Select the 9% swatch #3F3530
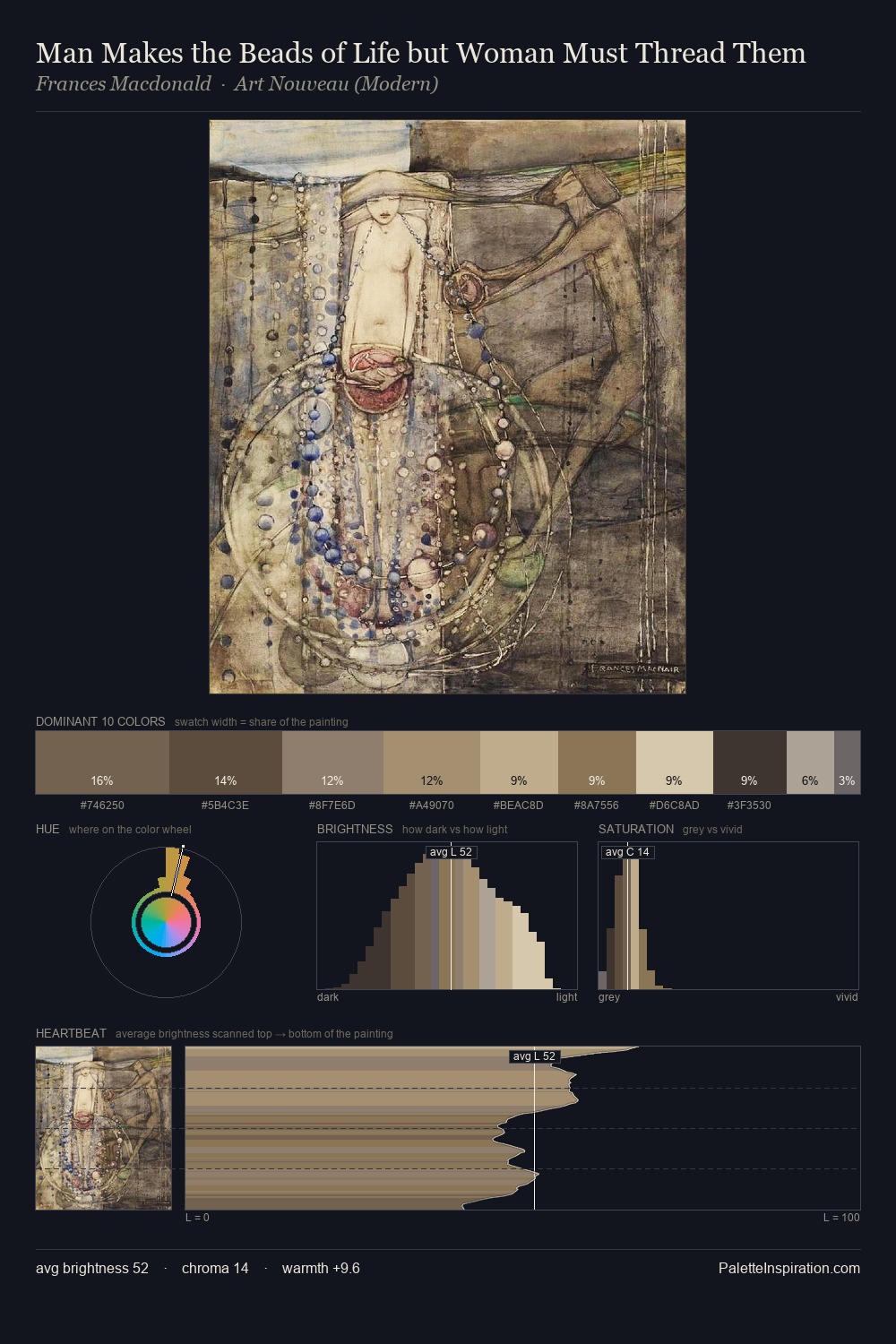 [x=750, y=762]
